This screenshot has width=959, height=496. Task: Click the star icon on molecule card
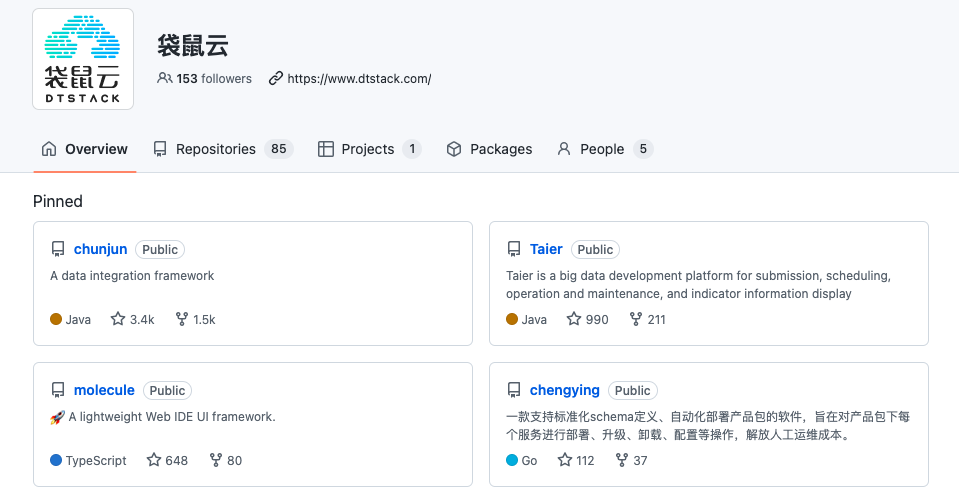(x=154, y=460)
